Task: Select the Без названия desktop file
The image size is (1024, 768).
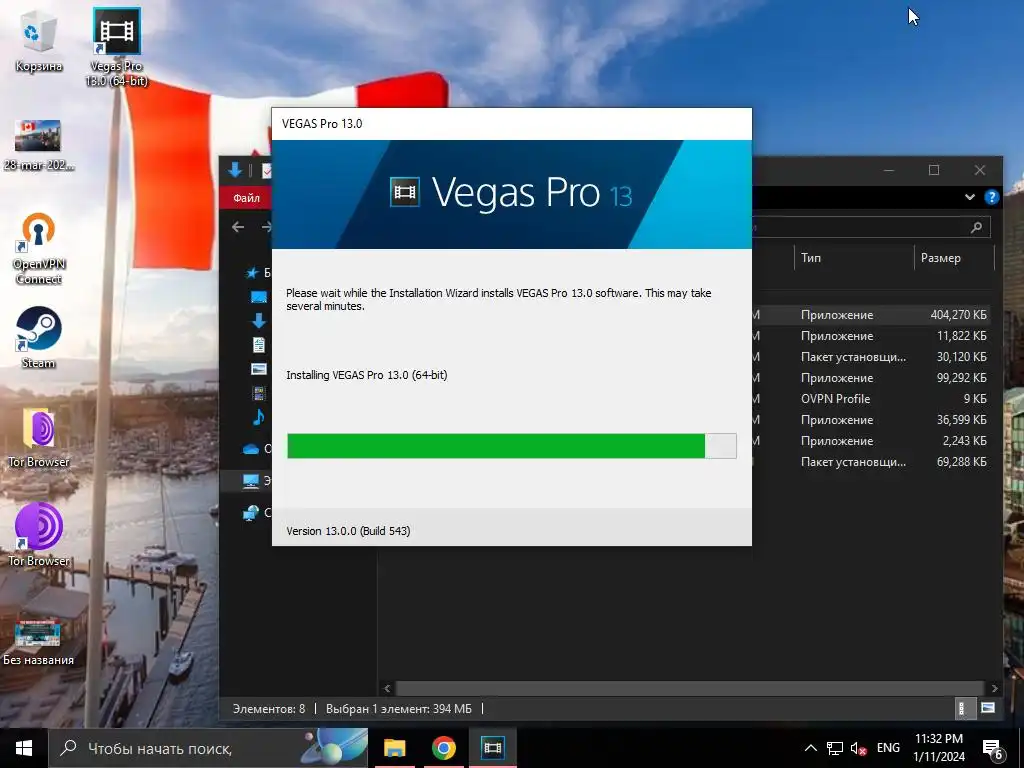Action: (x=39, y=641)
